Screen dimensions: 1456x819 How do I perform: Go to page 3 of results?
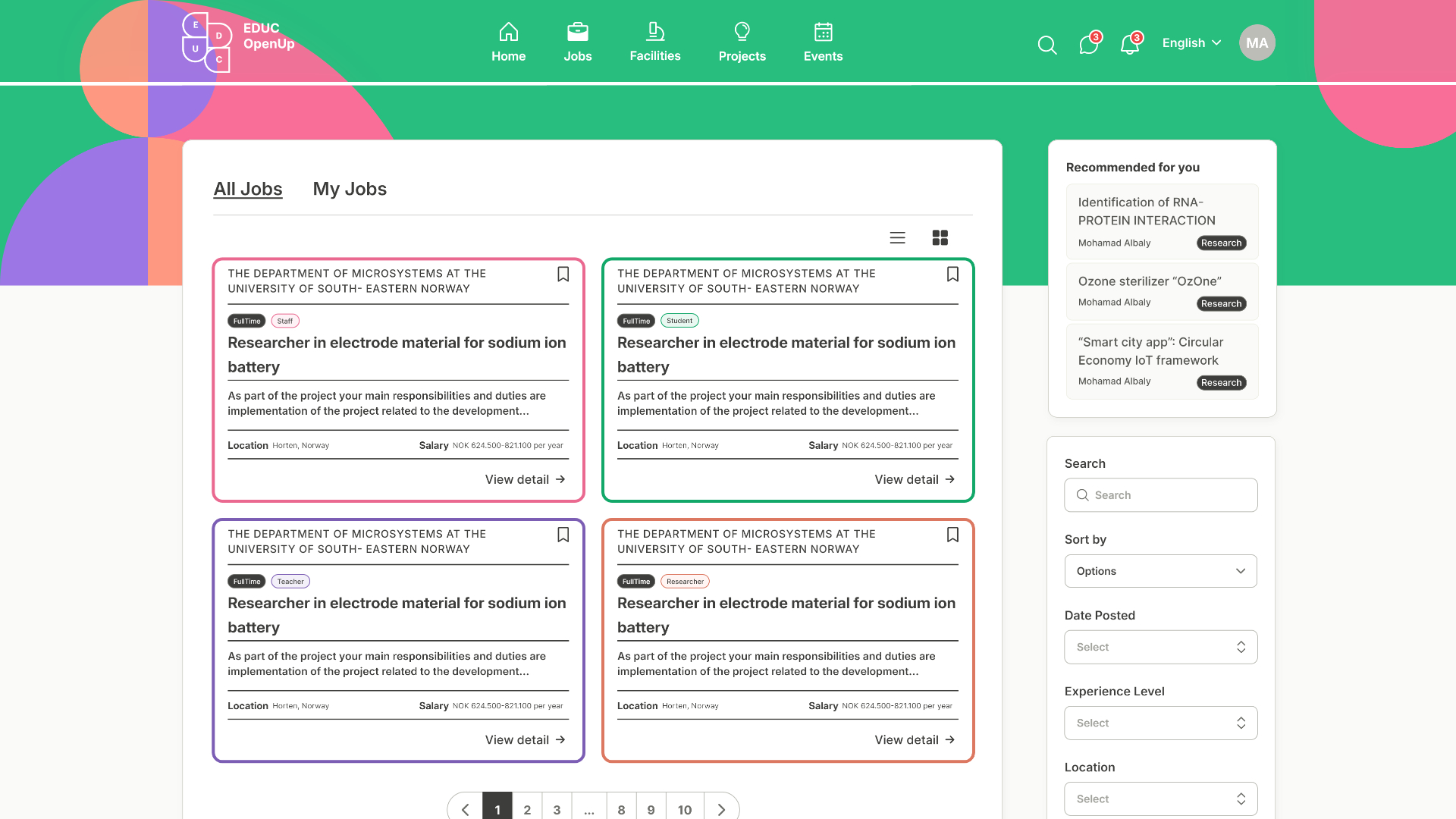click(x=557, y=809)
